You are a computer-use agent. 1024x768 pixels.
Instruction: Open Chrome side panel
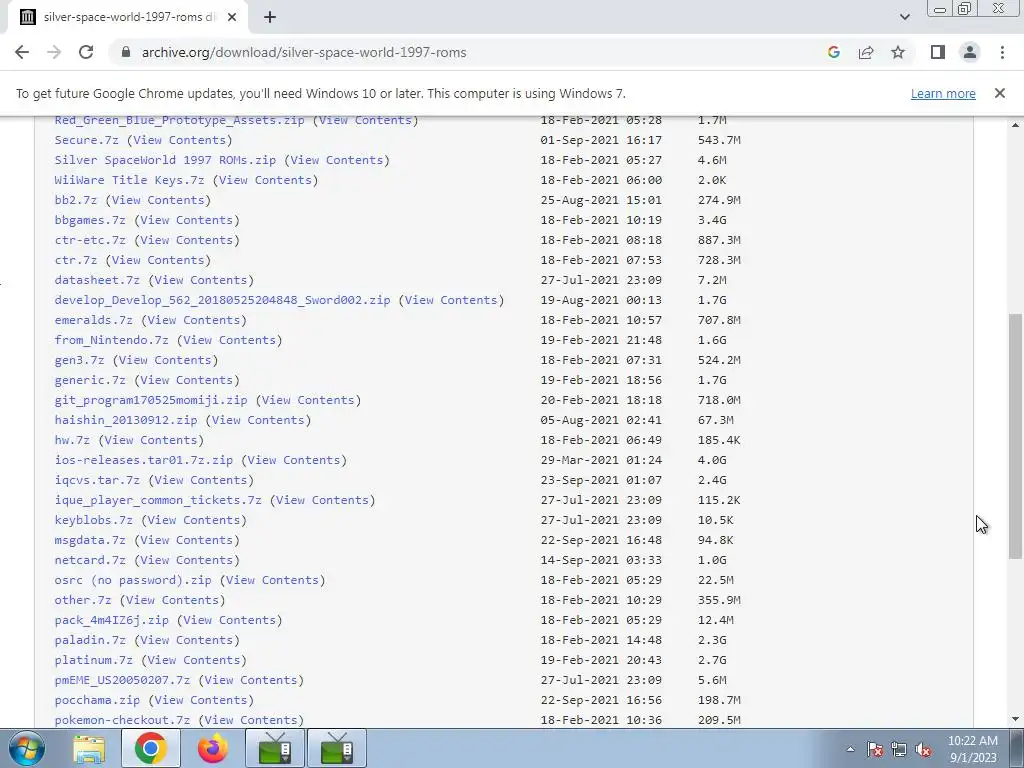[938, 52]
